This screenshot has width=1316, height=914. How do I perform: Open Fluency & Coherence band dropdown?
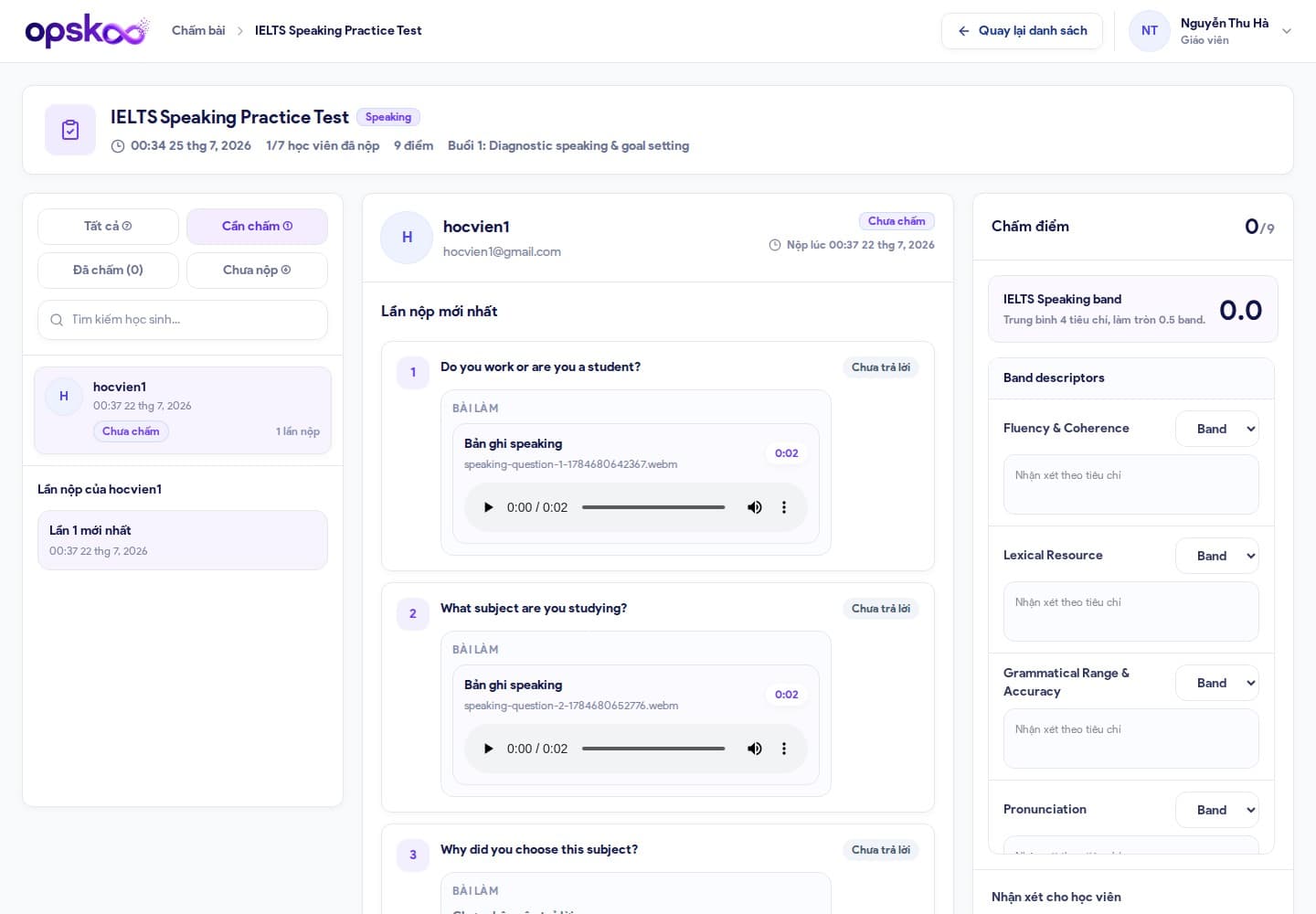(x=1217, y=429)
